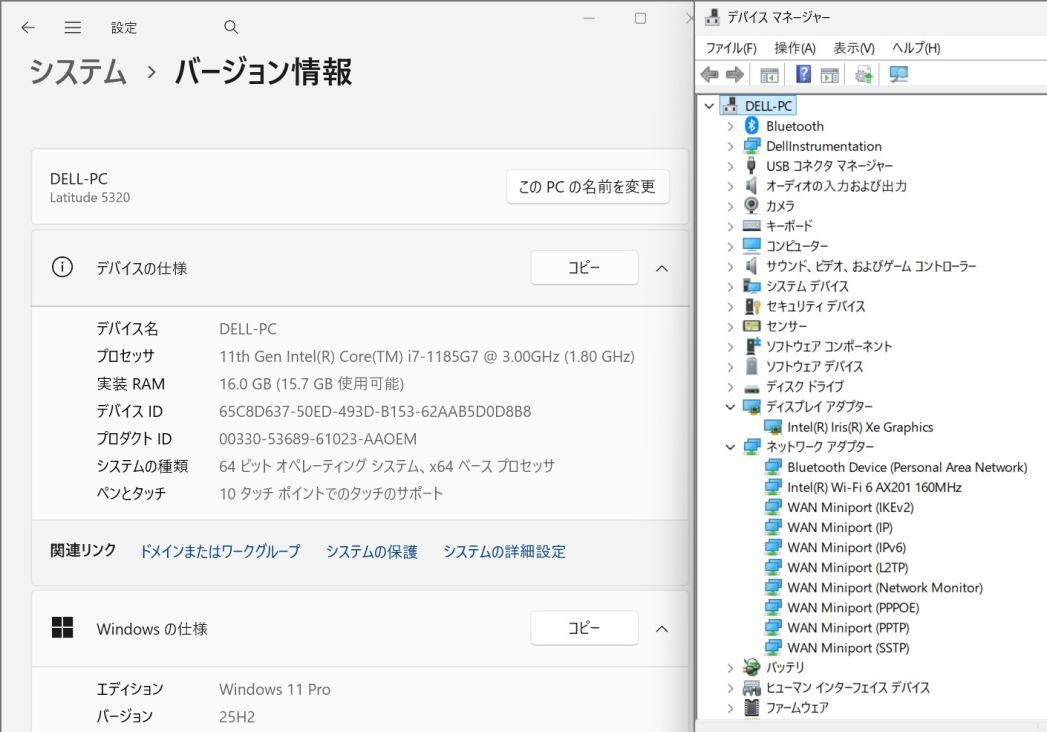1047x732 pixels.
Task: Expand the Bluetooth device category
Action: point(730,126)
